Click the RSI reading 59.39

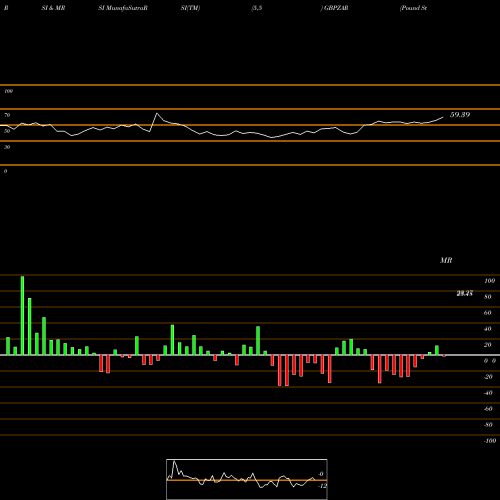coord(460,115)
